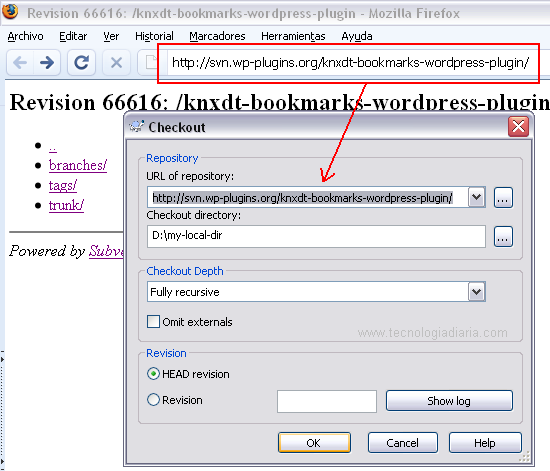Click the OK button in Checkout dialog
The image size is (550, 471).
[x=314, y=443]
